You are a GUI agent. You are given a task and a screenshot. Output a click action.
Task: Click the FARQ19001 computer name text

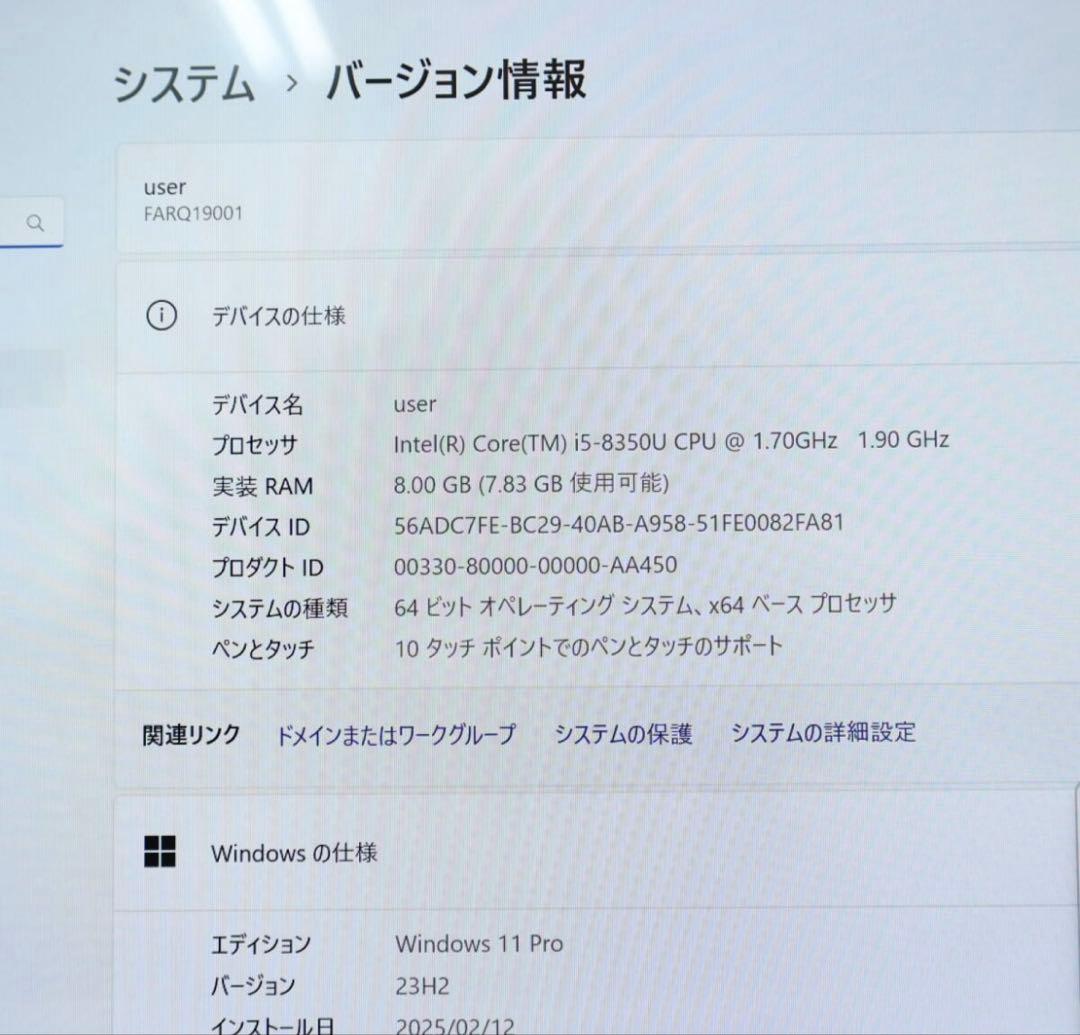tap(194, 213)
